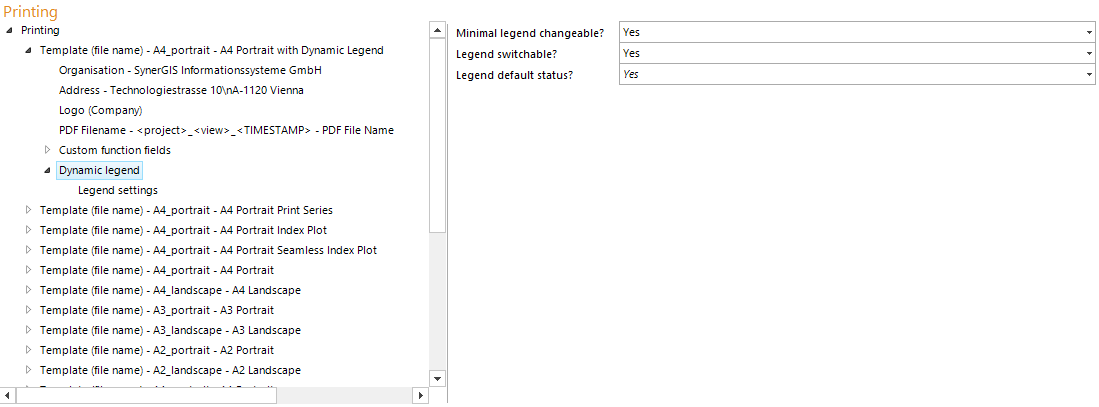Viewport: 1099px width, 407px height.
Task: Expand the Custom function fields node
Action: (47, 150)
